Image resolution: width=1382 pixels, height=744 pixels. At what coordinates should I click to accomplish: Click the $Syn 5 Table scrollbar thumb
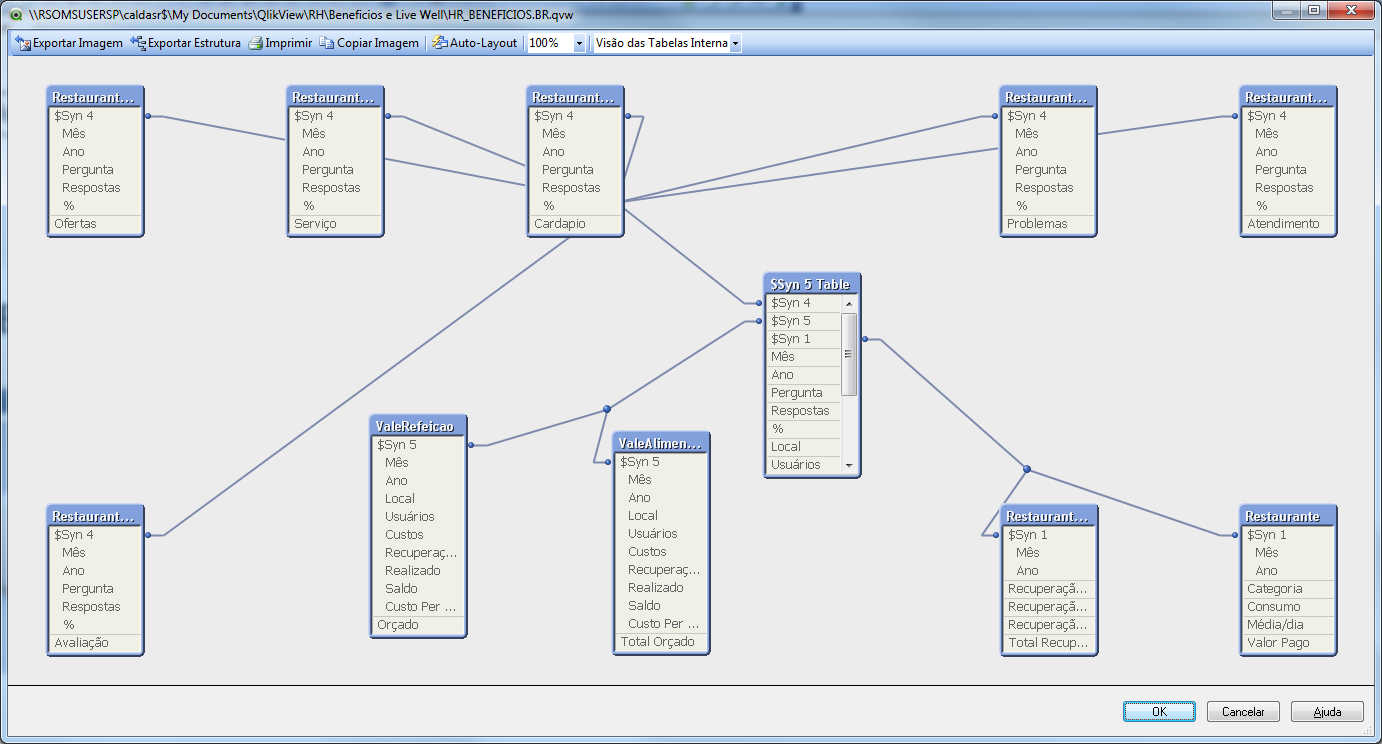tap(849, 354)
